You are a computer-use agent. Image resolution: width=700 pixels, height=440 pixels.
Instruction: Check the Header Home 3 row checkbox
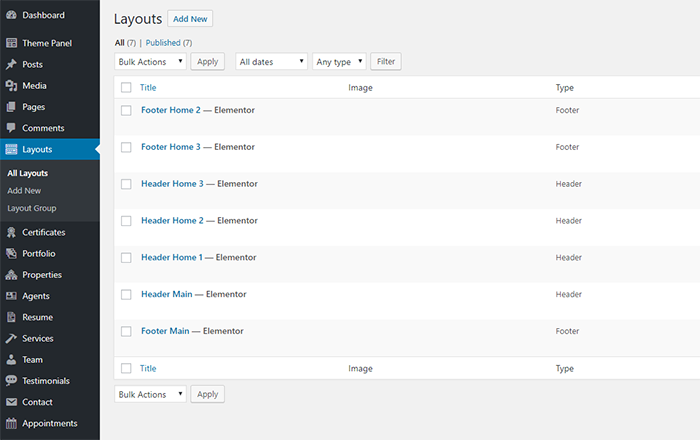pos(126,184)
